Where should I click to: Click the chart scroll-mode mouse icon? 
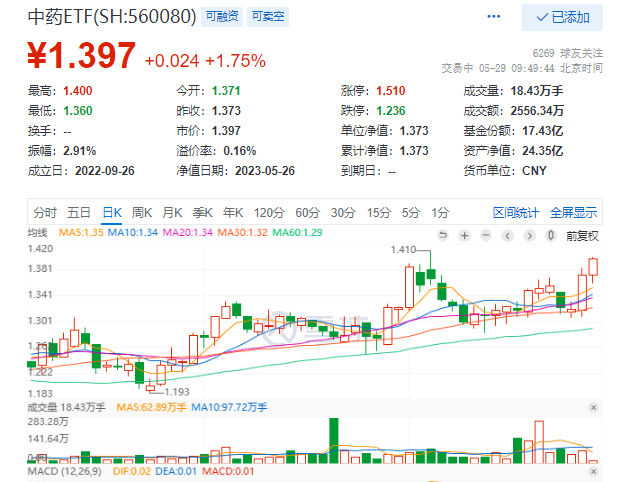click(551, 236)
